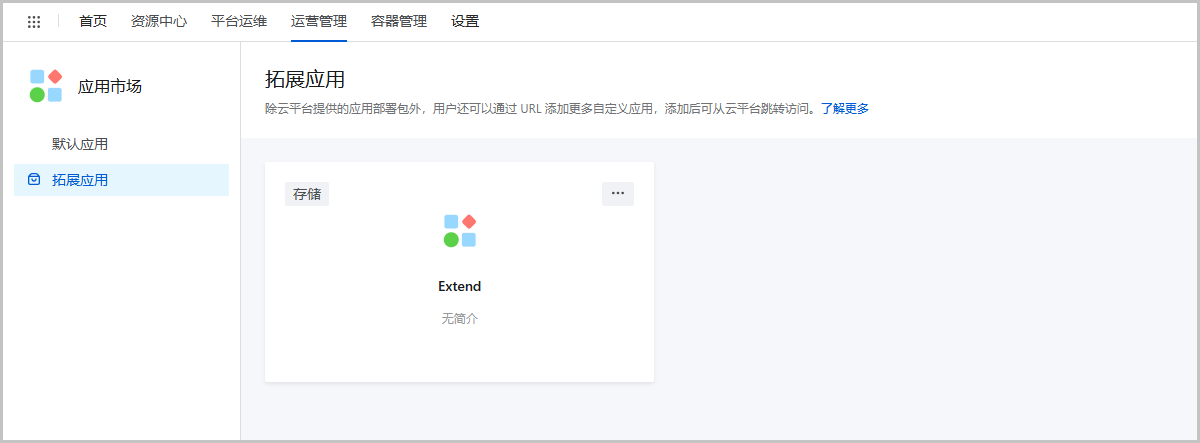Click the 存储 tag on the card
Screen dimensions: 1200x443
(x=307, y=194)
